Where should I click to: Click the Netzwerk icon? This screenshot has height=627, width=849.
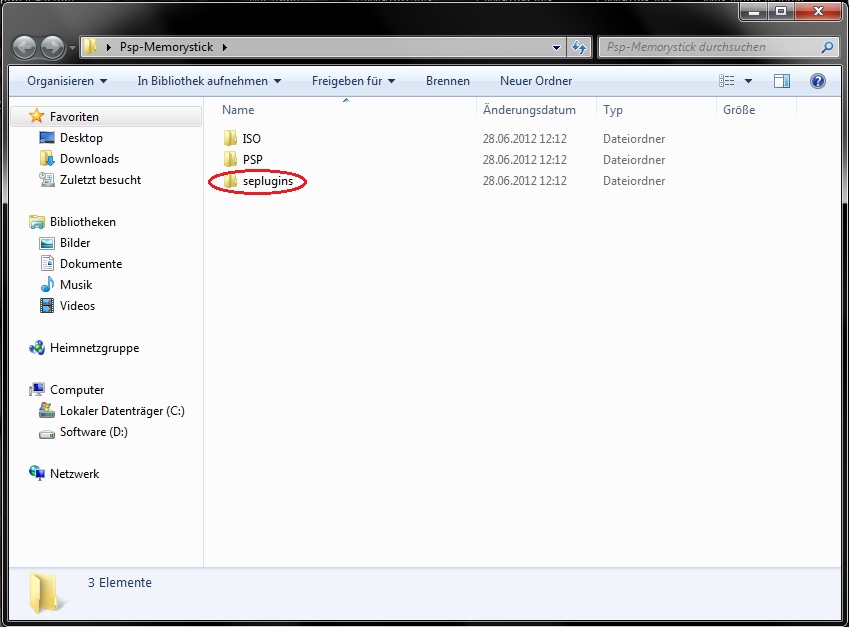[37, 473]
